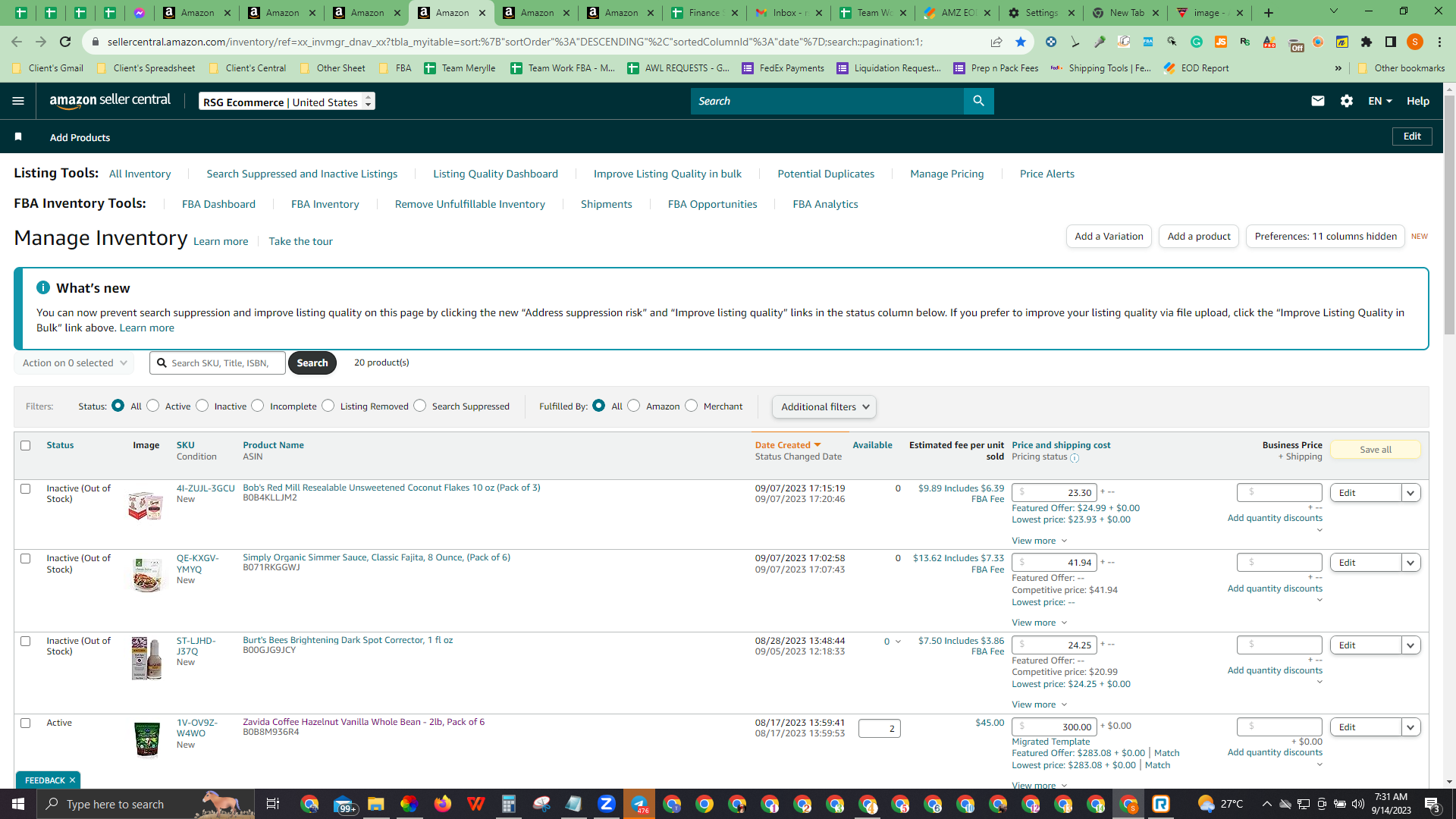Click the Add a product button
Viewport: 1456px width, 819px height.
click(1199, 236)
